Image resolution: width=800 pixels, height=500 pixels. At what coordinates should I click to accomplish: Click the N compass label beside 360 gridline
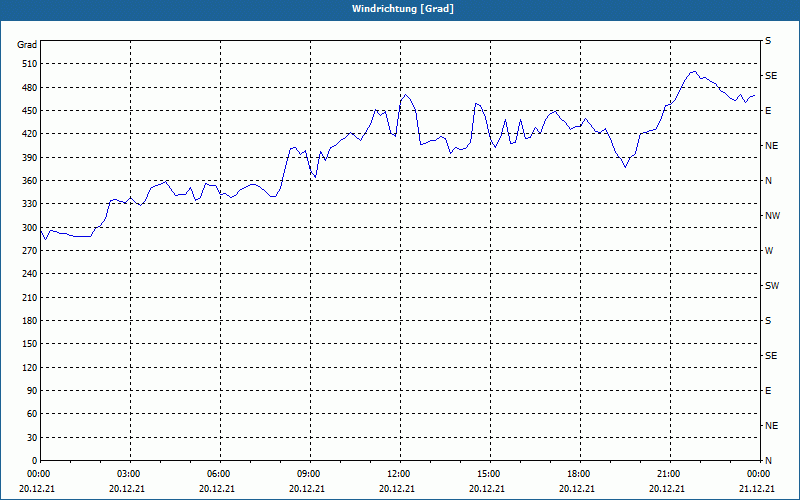(x=768, y=181)
